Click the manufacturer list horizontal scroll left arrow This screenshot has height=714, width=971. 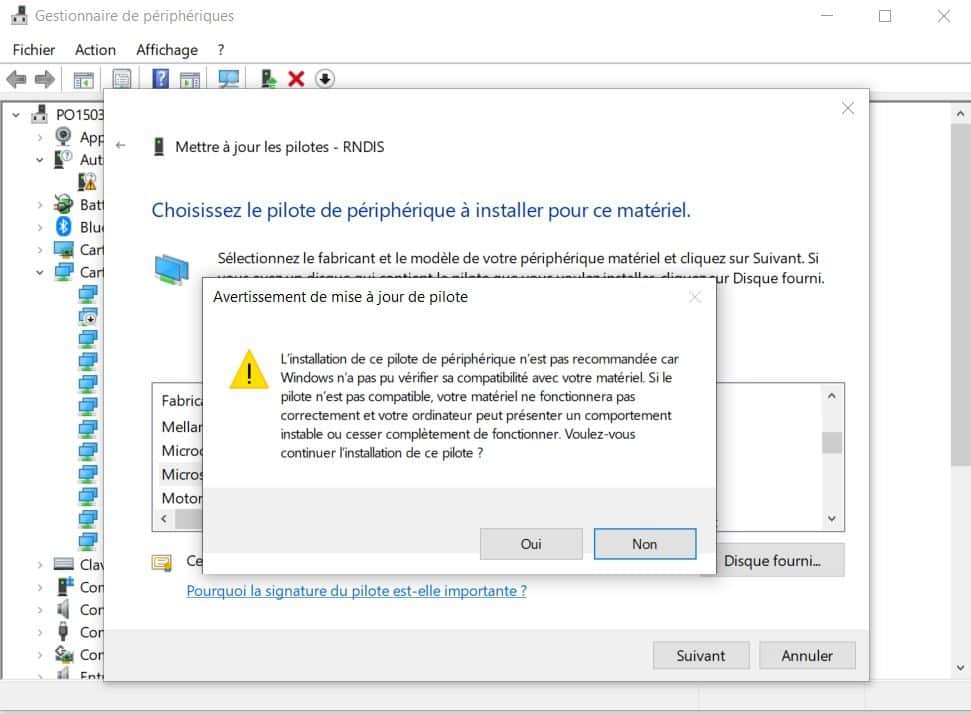point(164,519)
